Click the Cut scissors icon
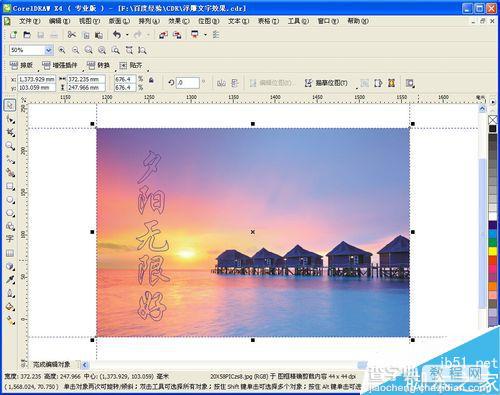500x395 pixels. pos(72,35)
